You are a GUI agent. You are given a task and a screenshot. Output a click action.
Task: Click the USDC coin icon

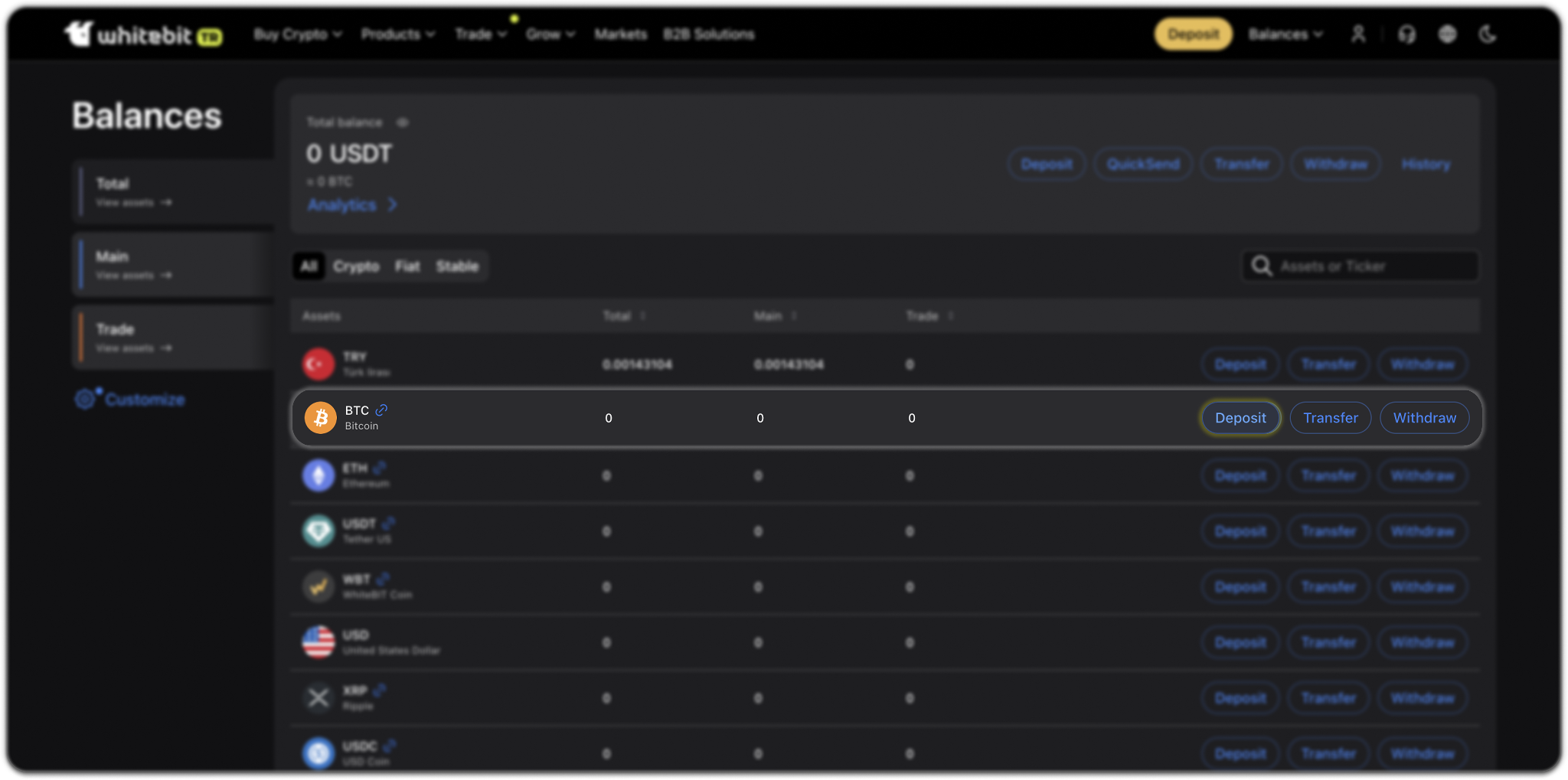318,753
